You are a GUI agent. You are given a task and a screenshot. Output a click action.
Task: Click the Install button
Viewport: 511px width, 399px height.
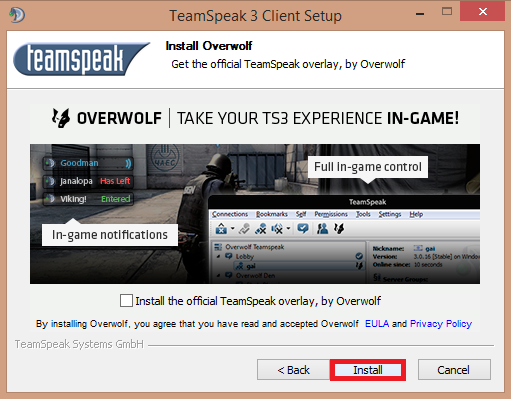click(368, 370)
